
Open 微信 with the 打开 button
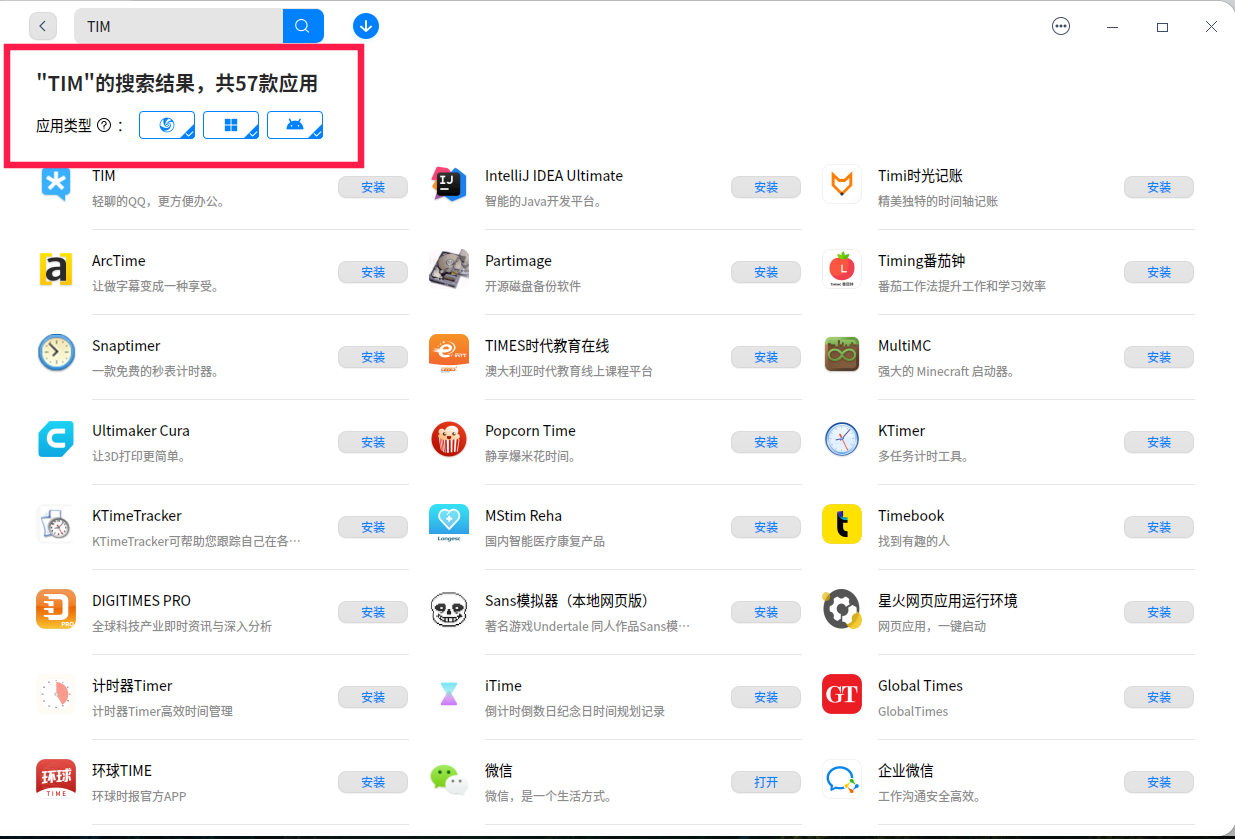click(766, 782)
